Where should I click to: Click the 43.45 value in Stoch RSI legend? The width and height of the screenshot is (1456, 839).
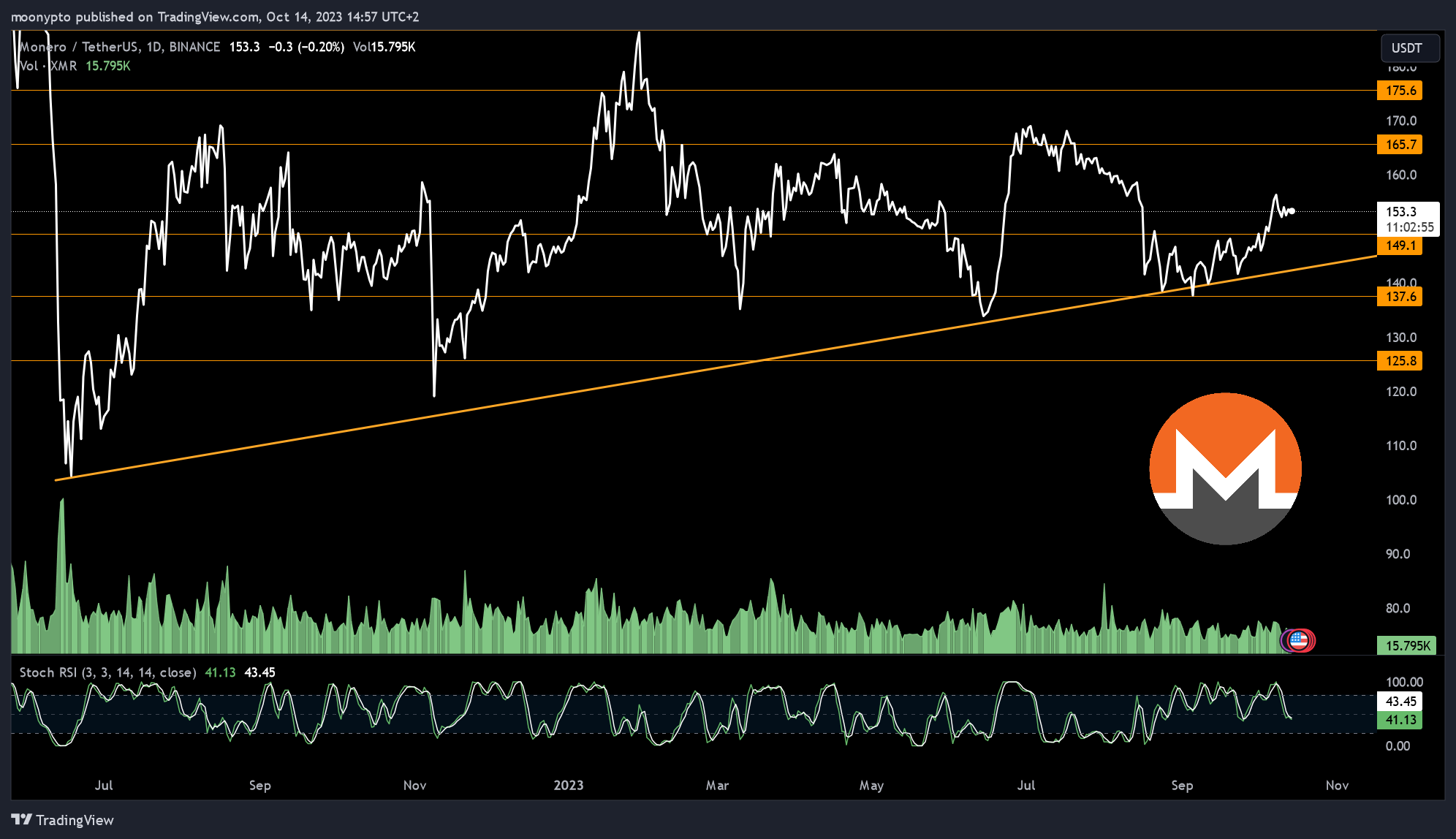(x=259, y=672)
